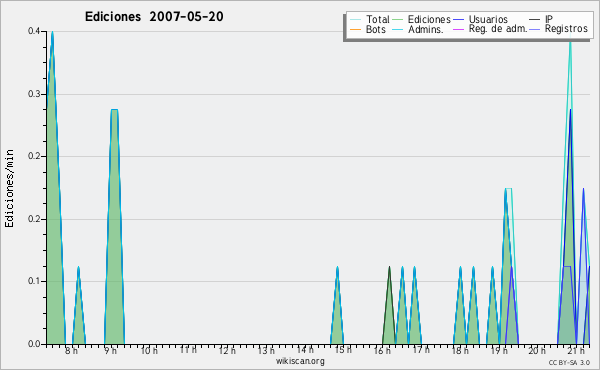Click the 12 h time axis label

tap(227, 350)
